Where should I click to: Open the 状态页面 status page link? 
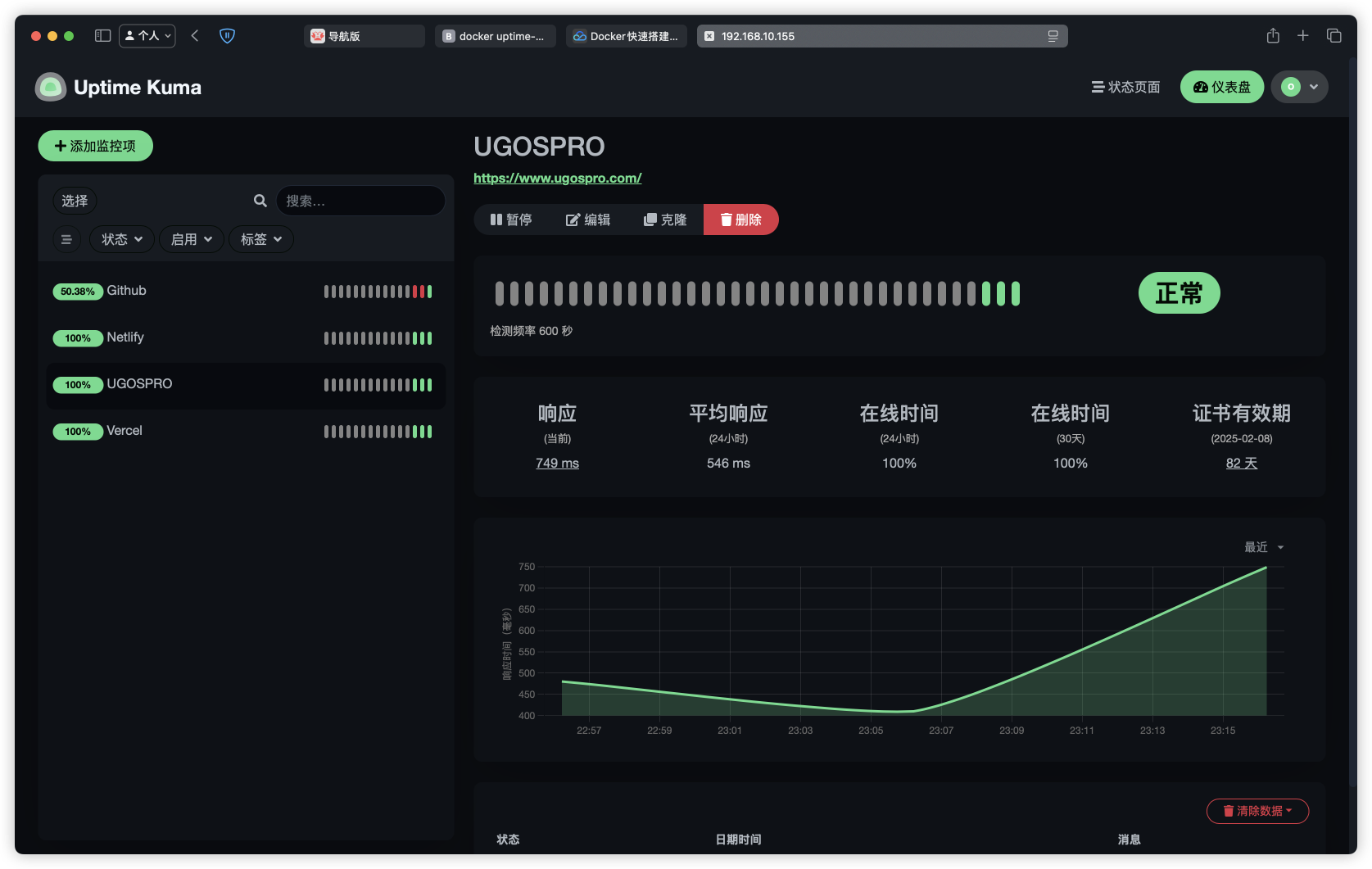[x=1125, y=87]
